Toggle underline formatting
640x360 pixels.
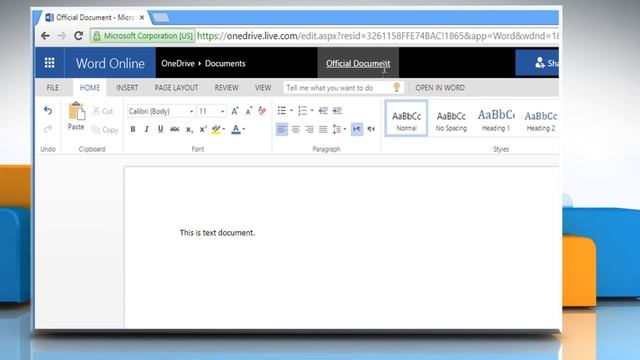pos(160,129)
